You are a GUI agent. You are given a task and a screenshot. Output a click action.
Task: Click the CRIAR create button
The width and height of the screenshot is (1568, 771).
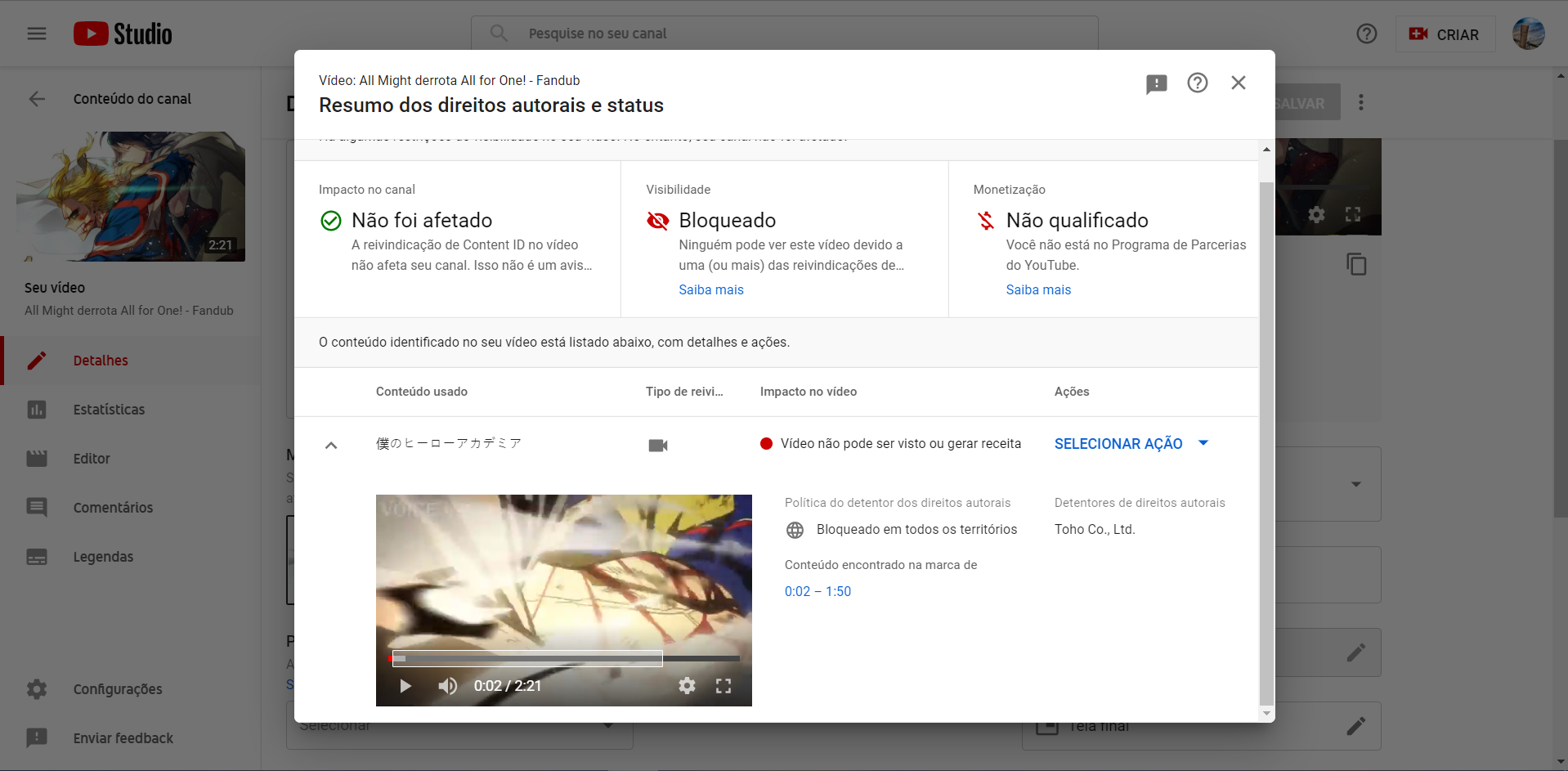1445,34
